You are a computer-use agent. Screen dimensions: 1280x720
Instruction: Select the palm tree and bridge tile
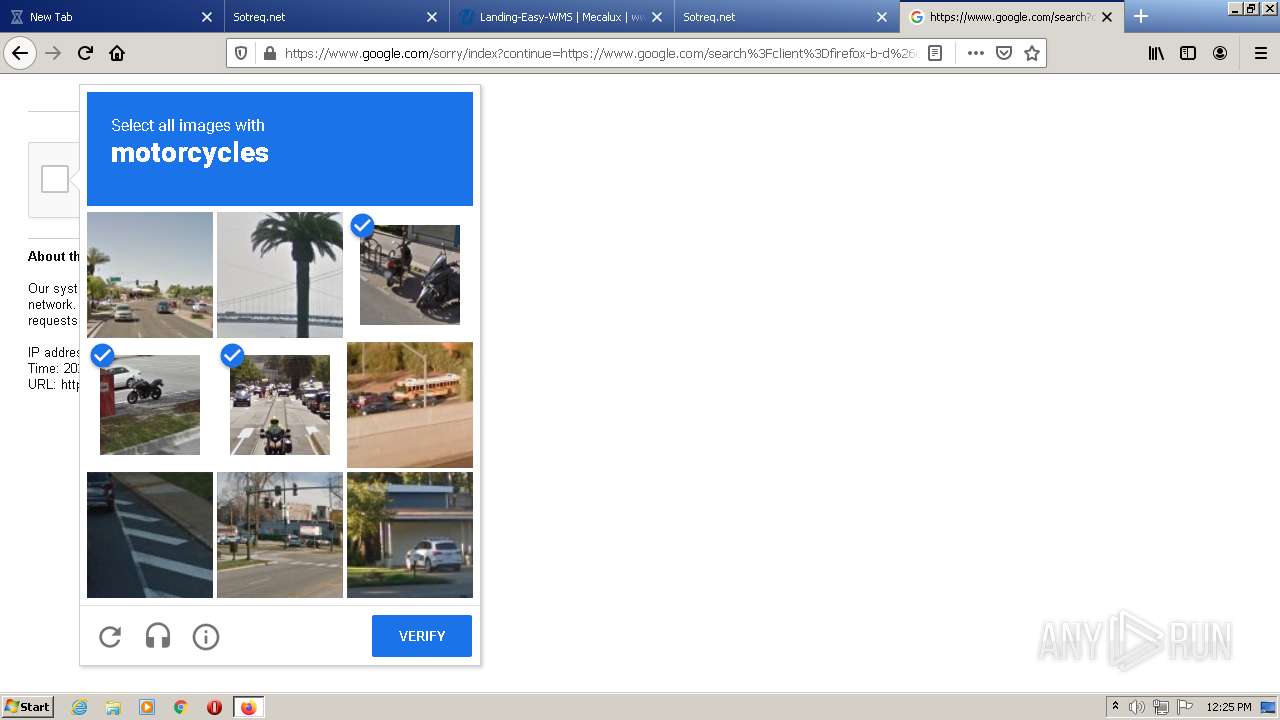point(280,275)
